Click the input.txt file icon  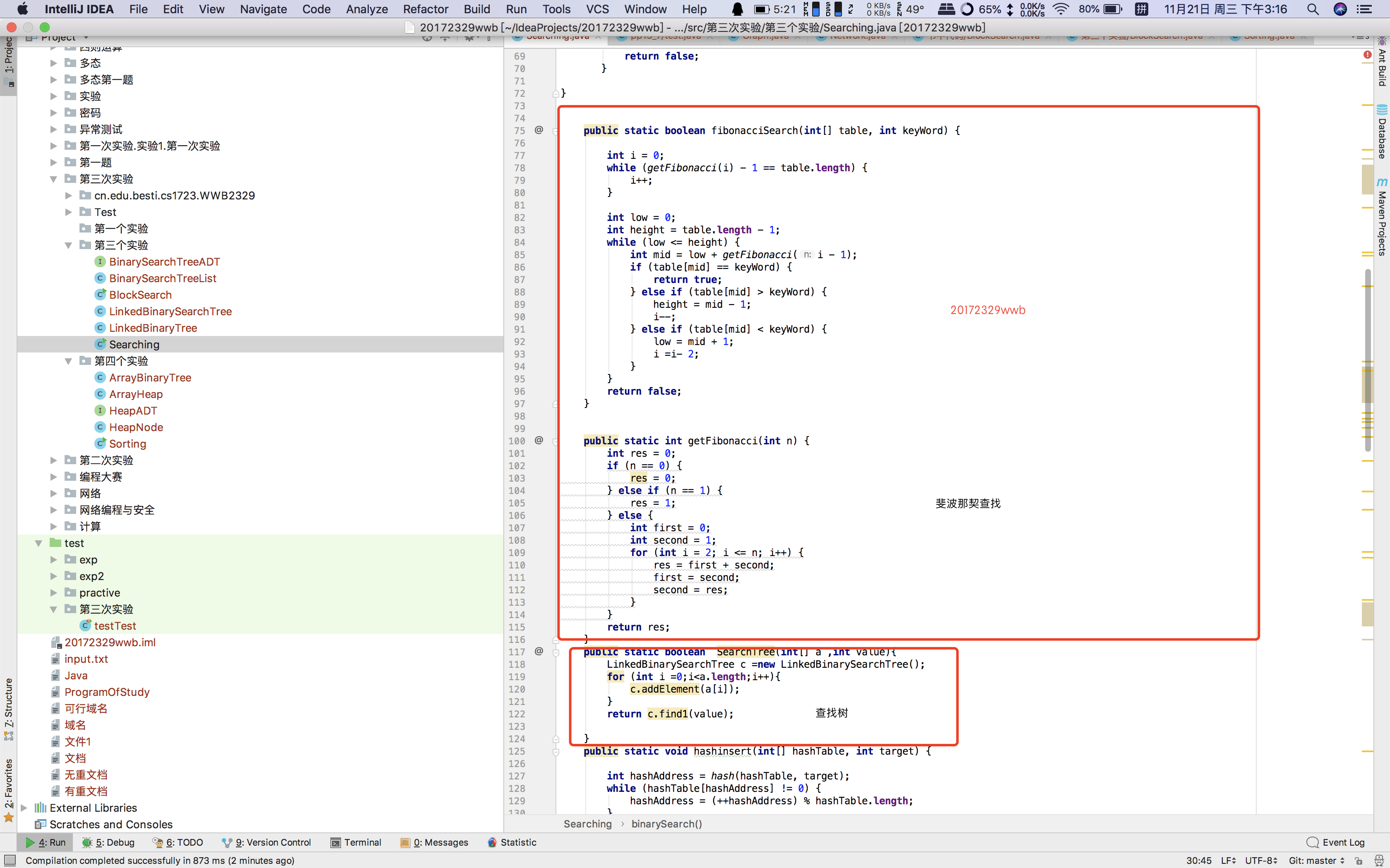pos(55,659)
